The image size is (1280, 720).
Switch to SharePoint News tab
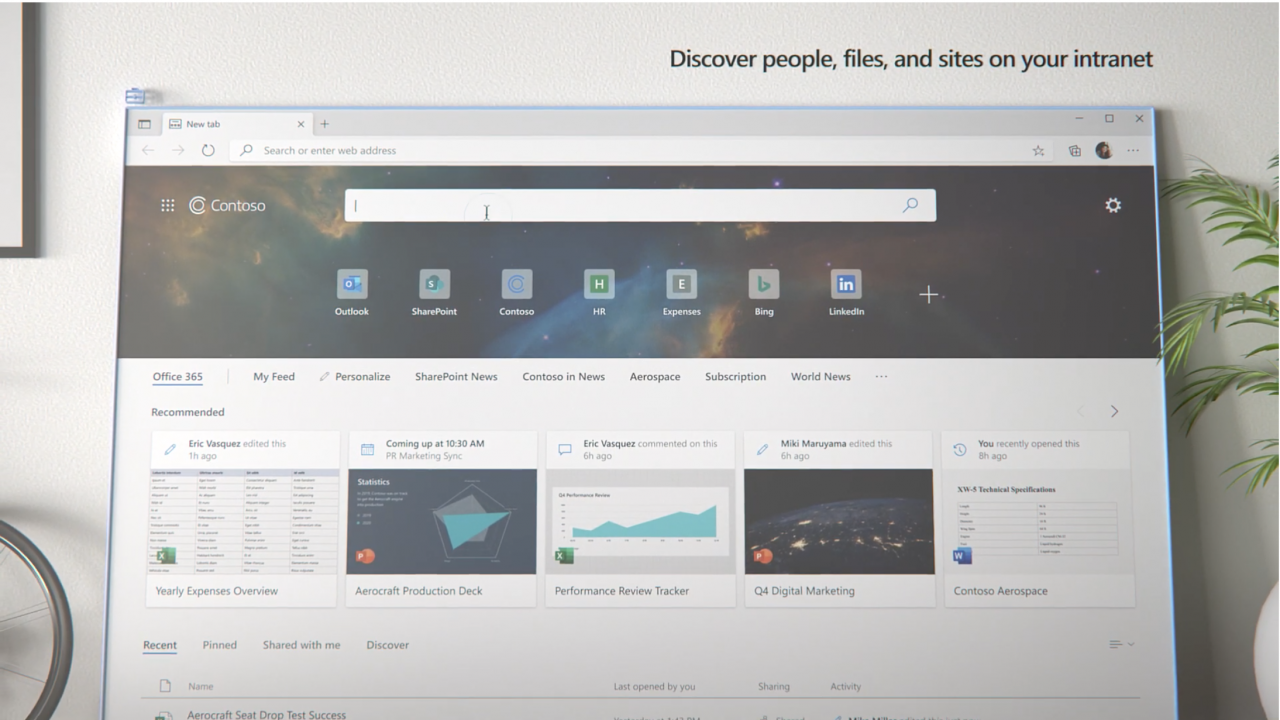click(x=456, y=377)
